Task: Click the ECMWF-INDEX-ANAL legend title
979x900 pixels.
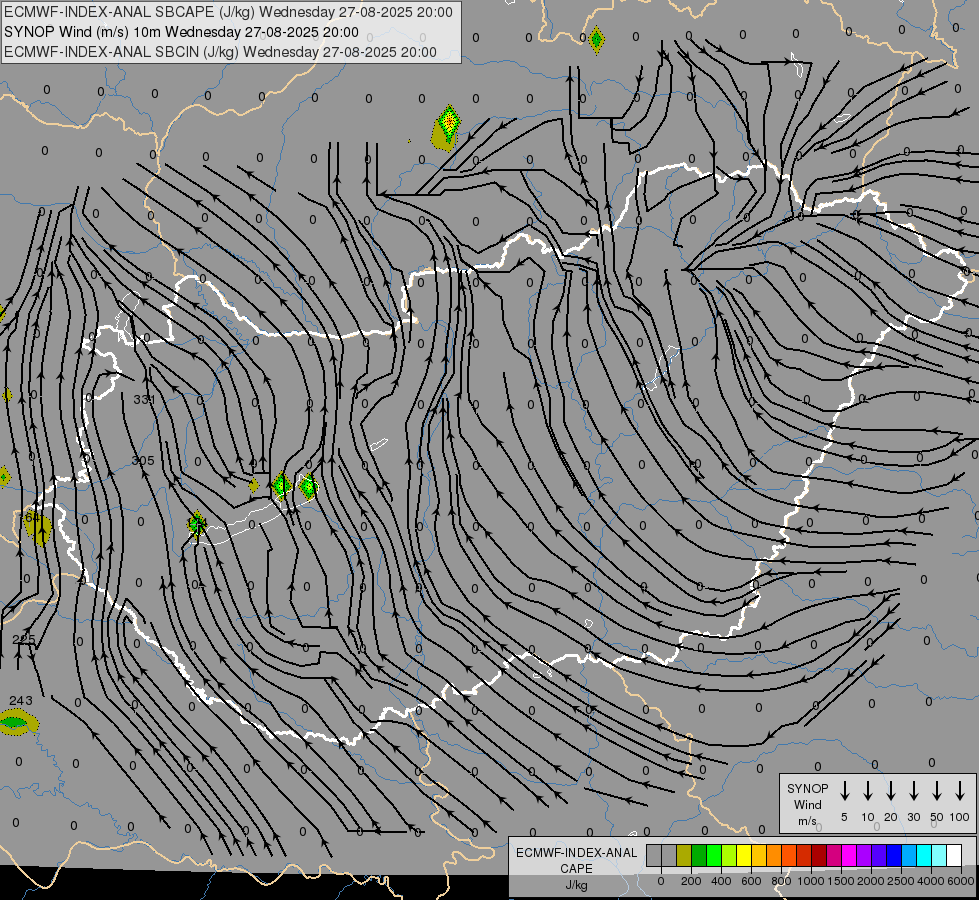Action: click(577, 853)
